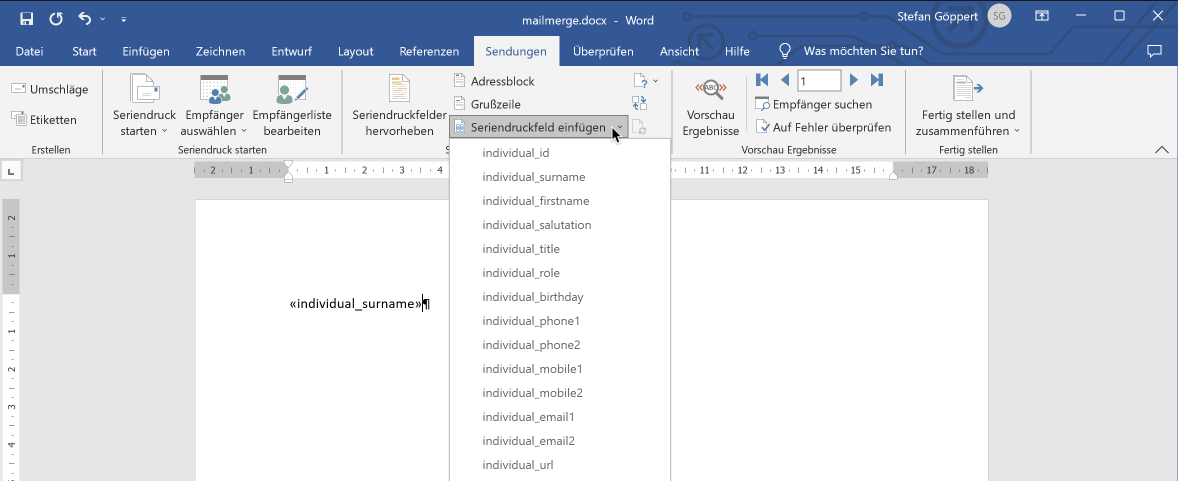The width and height of the screenshot is (1178, 481).
Task: Click the Save icon in title bar
Action: pos(26,18)
